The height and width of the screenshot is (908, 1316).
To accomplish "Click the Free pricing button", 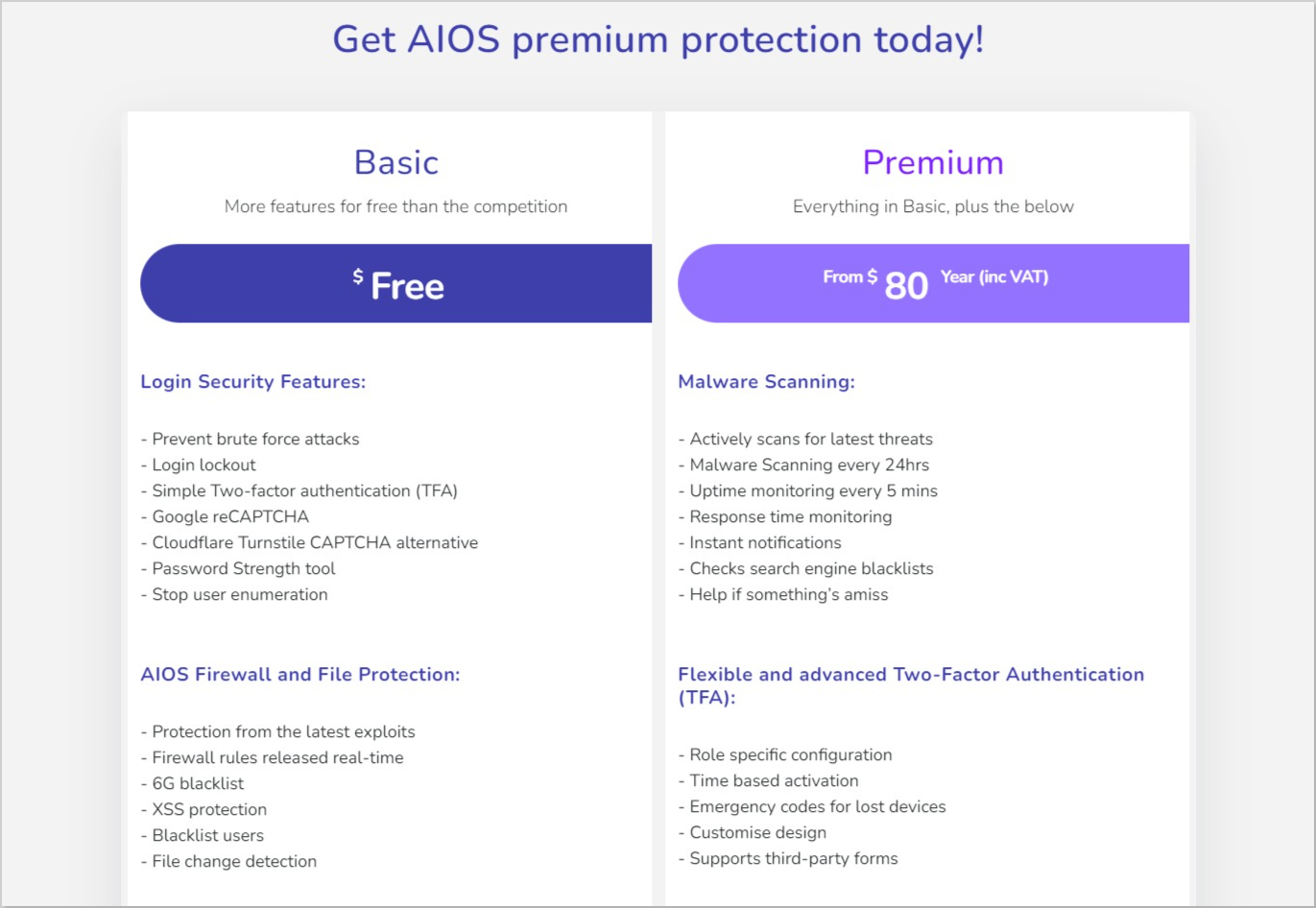I will [395, 283].
